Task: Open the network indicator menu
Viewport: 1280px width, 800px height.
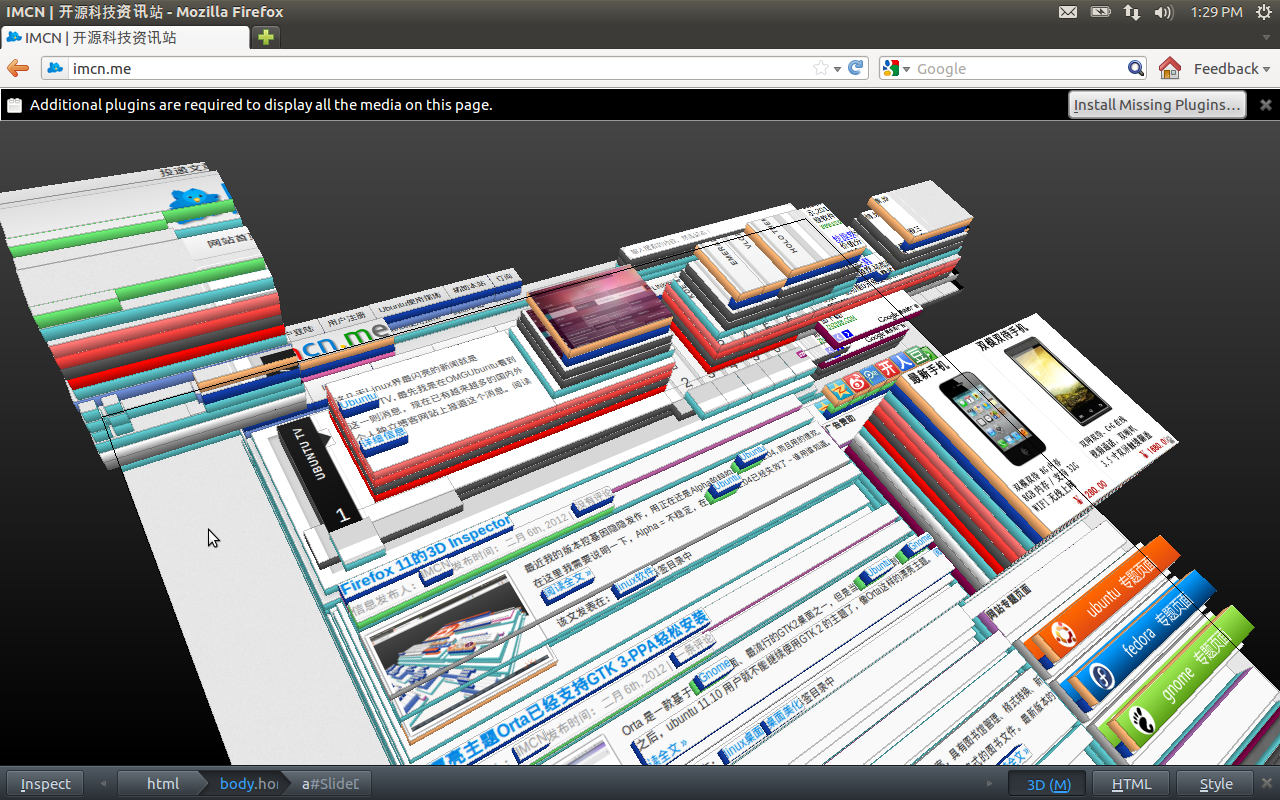Action: pos(1132,12)
